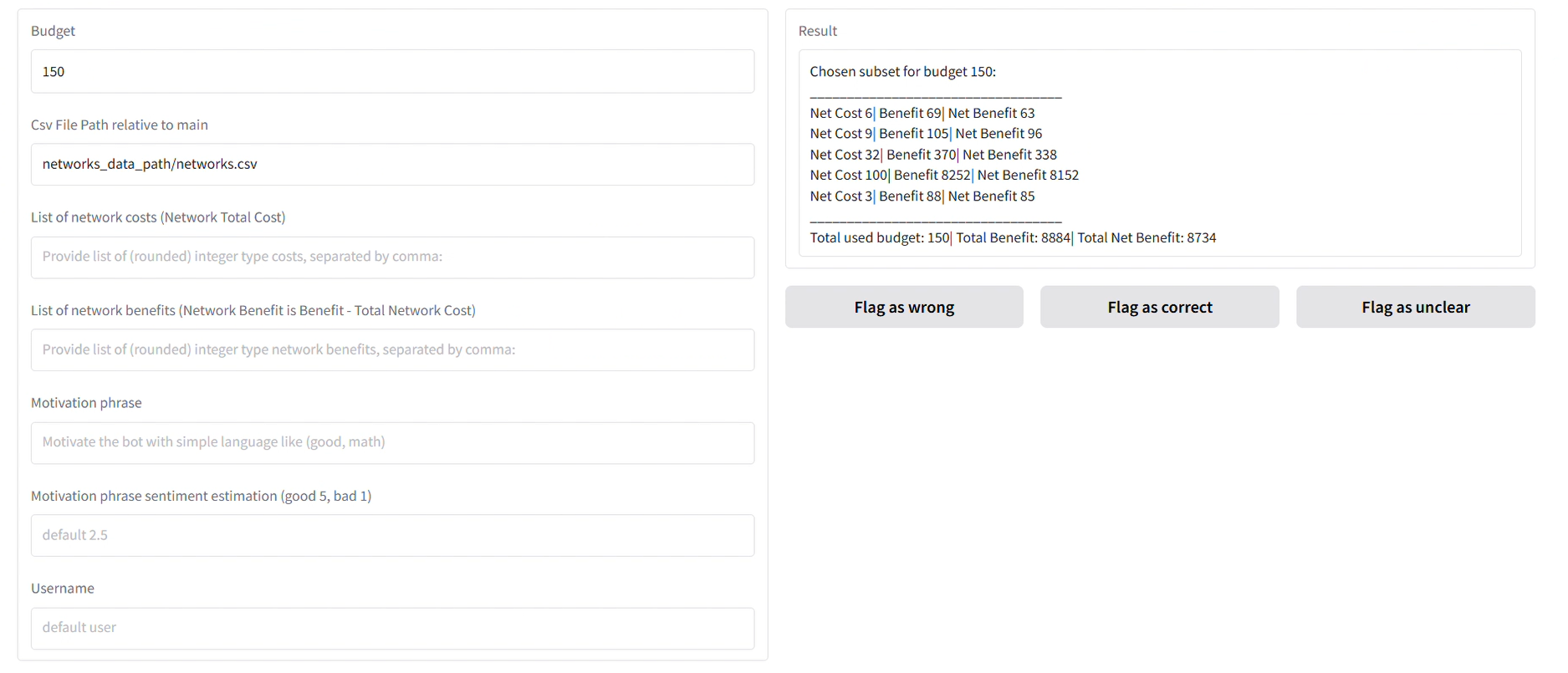This screenshot has width=1568, height=673.
Task: Click the network costs list input
Action: coord(391,257)
